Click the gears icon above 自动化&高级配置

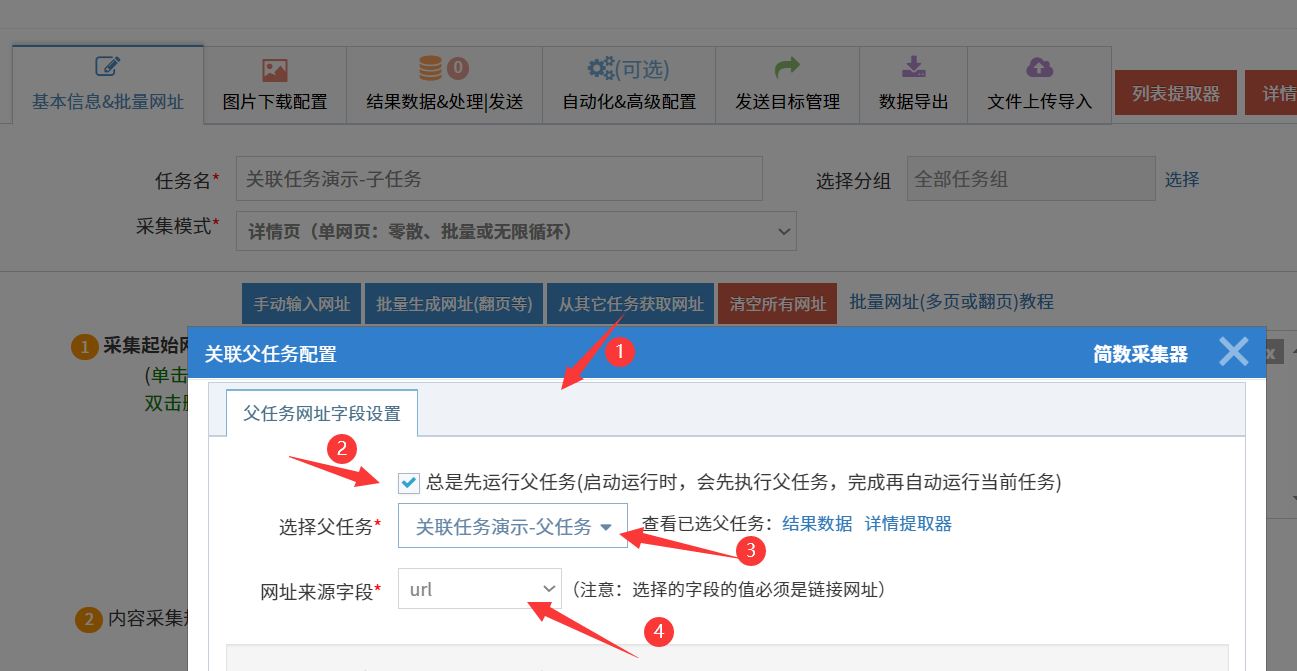(601, 68)
